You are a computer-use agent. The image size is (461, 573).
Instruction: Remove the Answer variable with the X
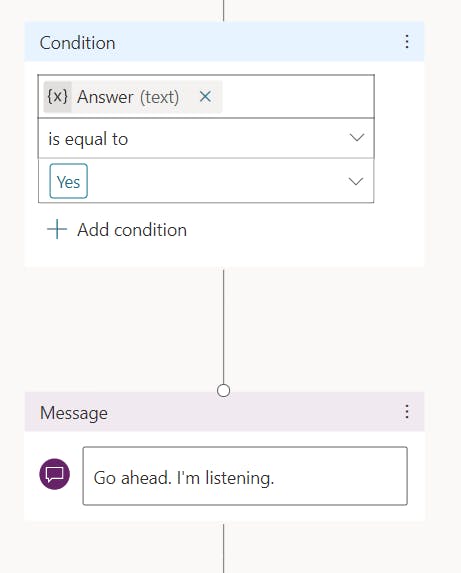click(x=205, y=97)
